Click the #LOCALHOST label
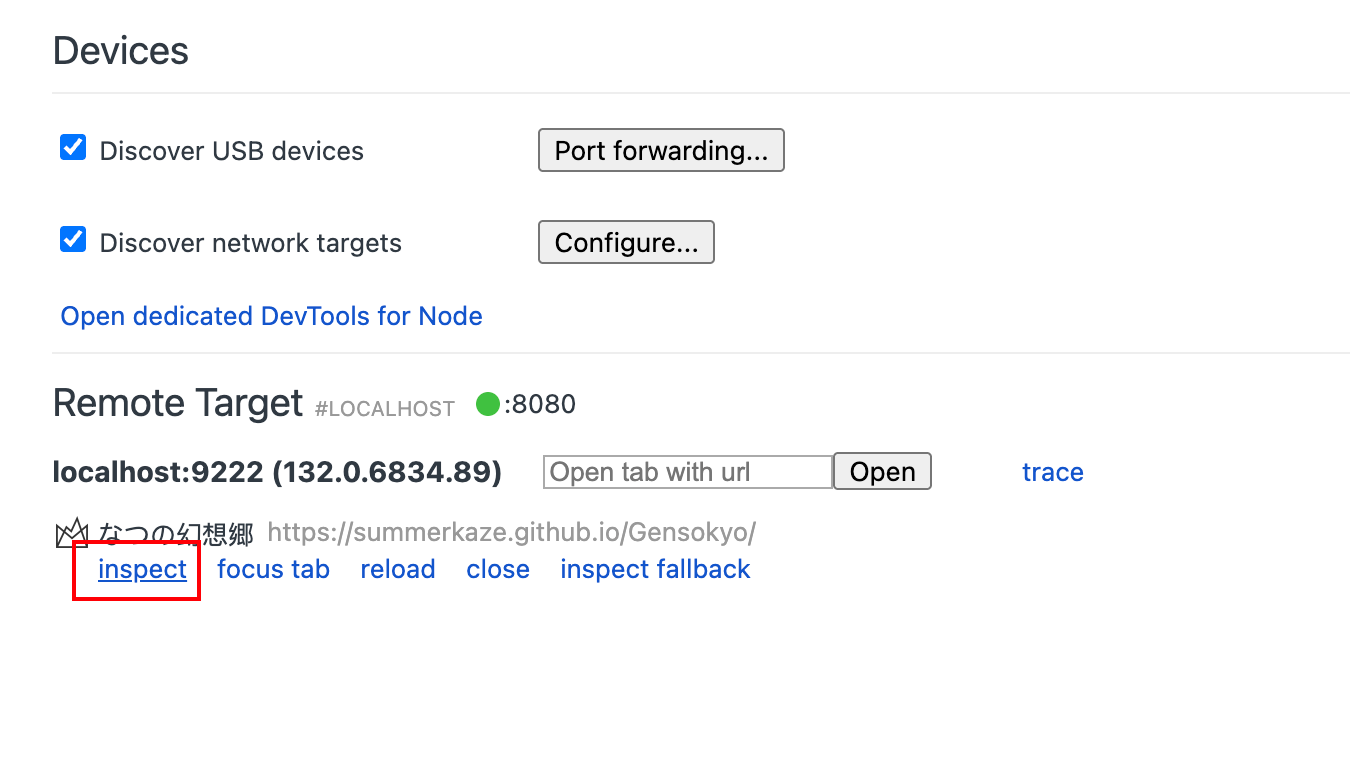This screenshot has height=770, width=1350. [x=384, y=408]
